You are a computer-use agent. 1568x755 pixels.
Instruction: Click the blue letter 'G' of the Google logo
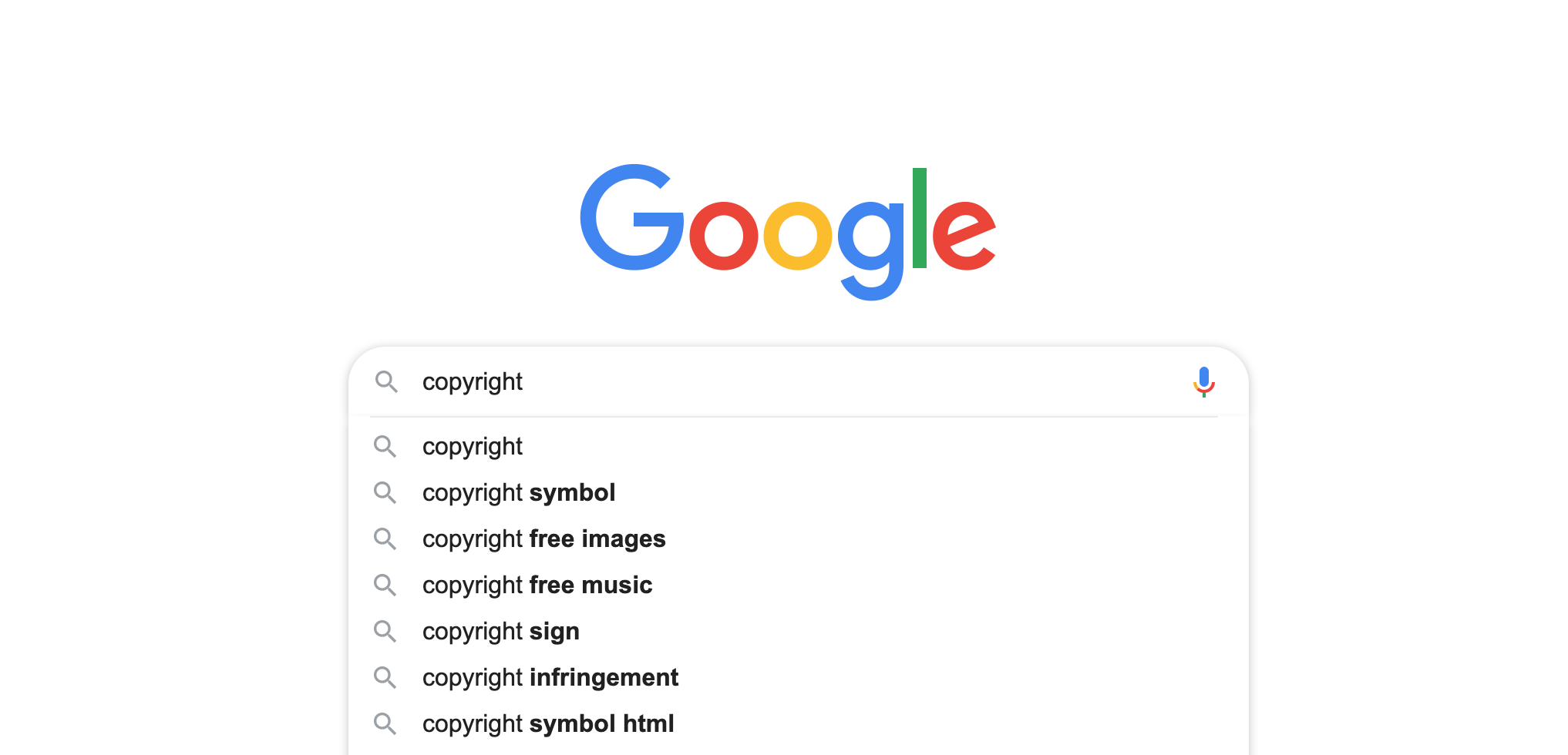click(x=632, y=217)
